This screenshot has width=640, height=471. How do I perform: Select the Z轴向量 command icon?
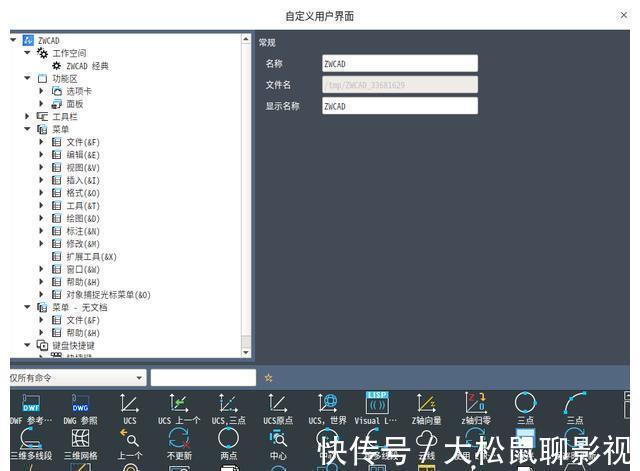point(426,403)
